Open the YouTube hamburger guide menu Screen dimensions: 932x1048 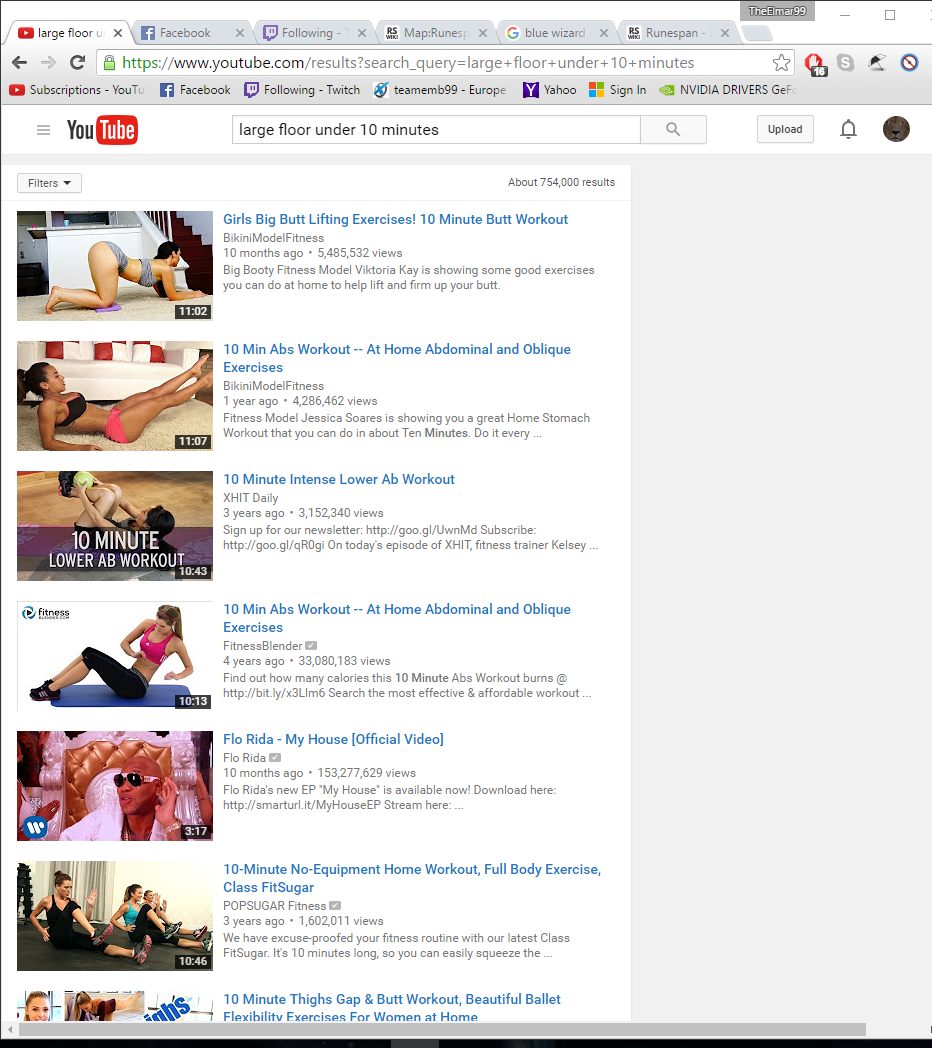(43, 130)
